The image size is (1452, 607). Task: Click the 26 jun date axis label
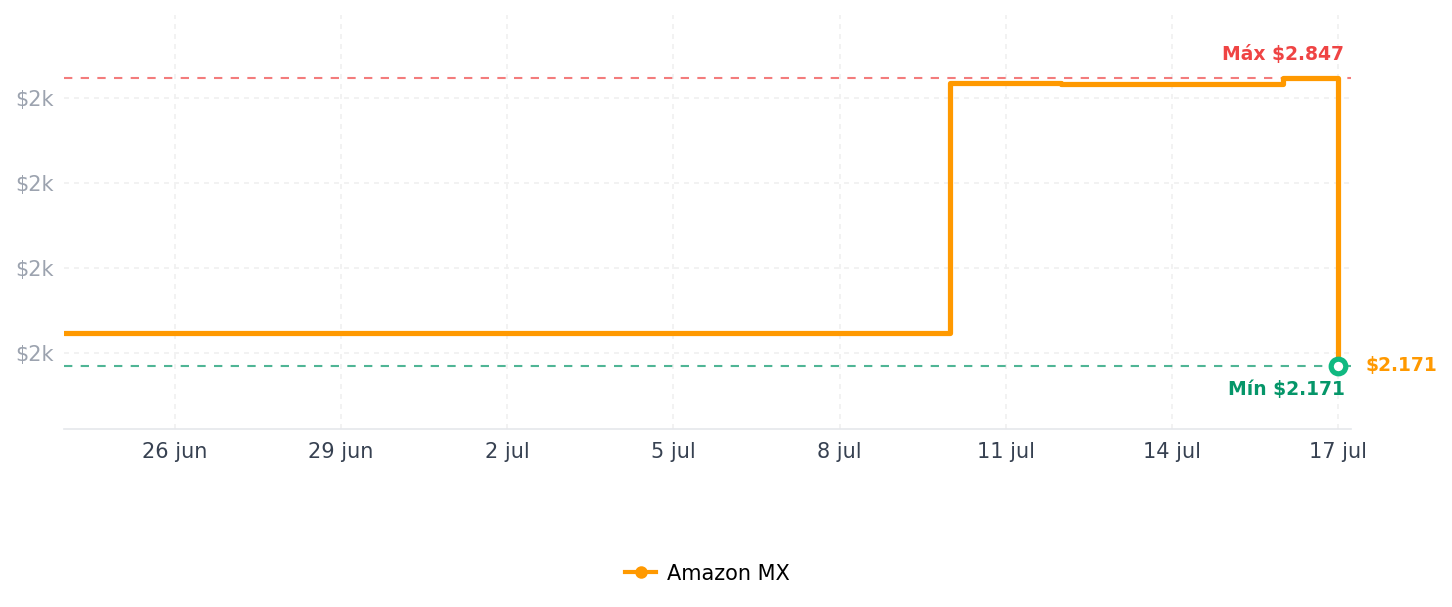coord(175,451)
